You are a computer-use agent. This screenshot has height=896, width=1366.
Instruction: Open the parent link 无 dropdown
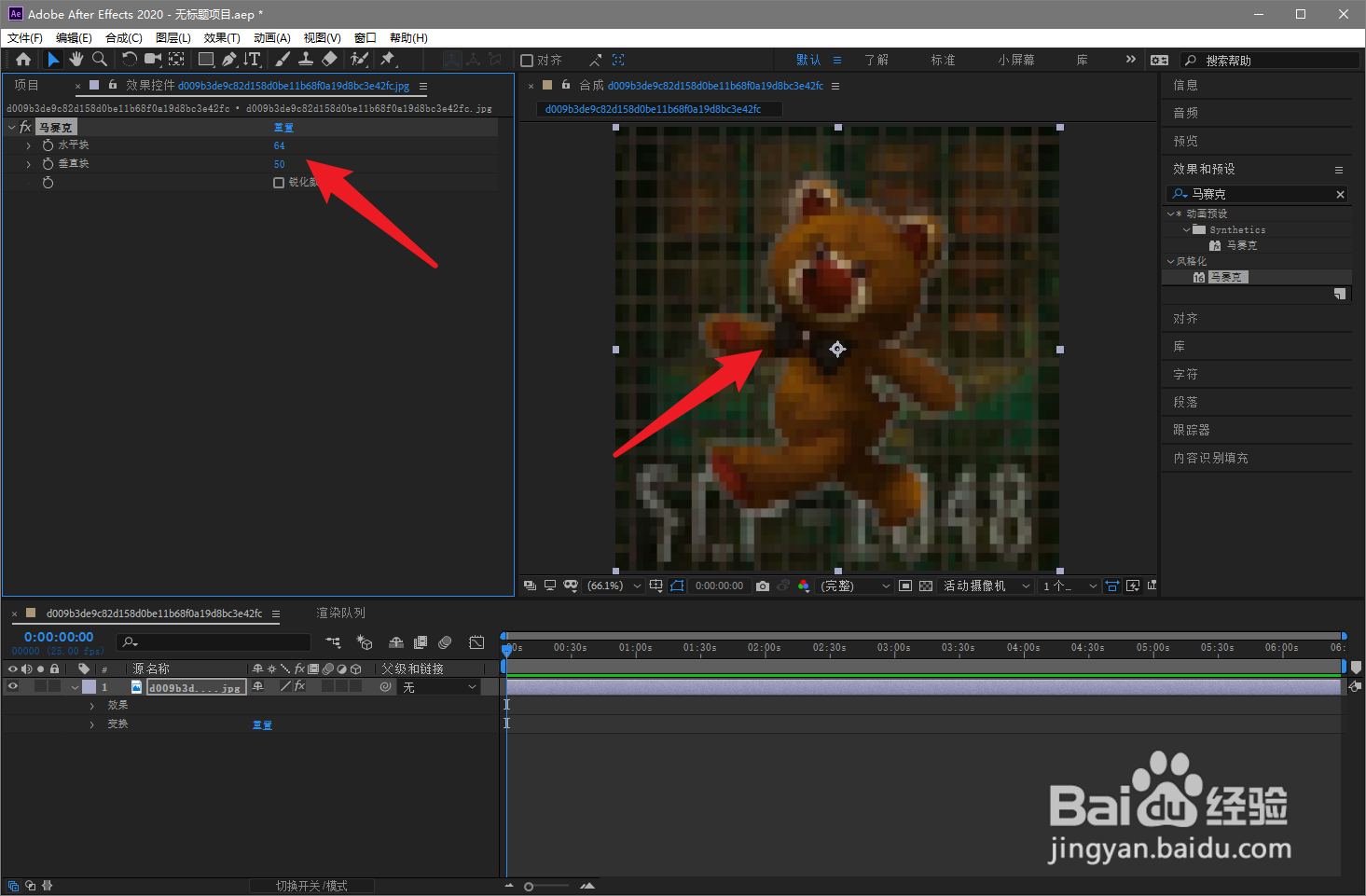point(440,687)
